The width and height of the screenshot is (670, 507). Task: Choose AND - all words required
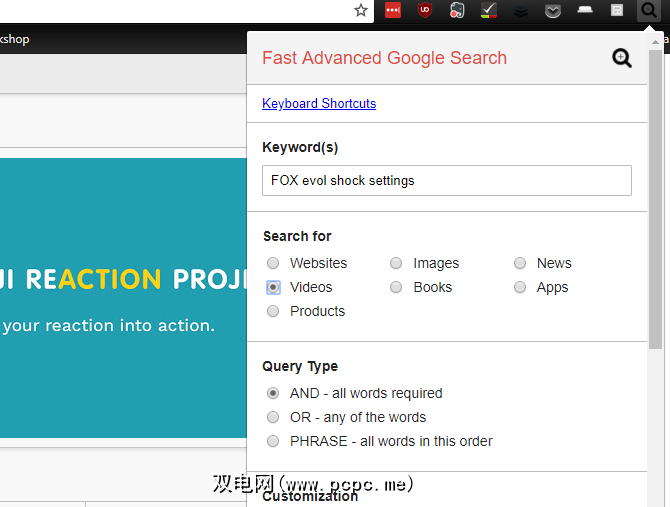click(x=273, y=393)
